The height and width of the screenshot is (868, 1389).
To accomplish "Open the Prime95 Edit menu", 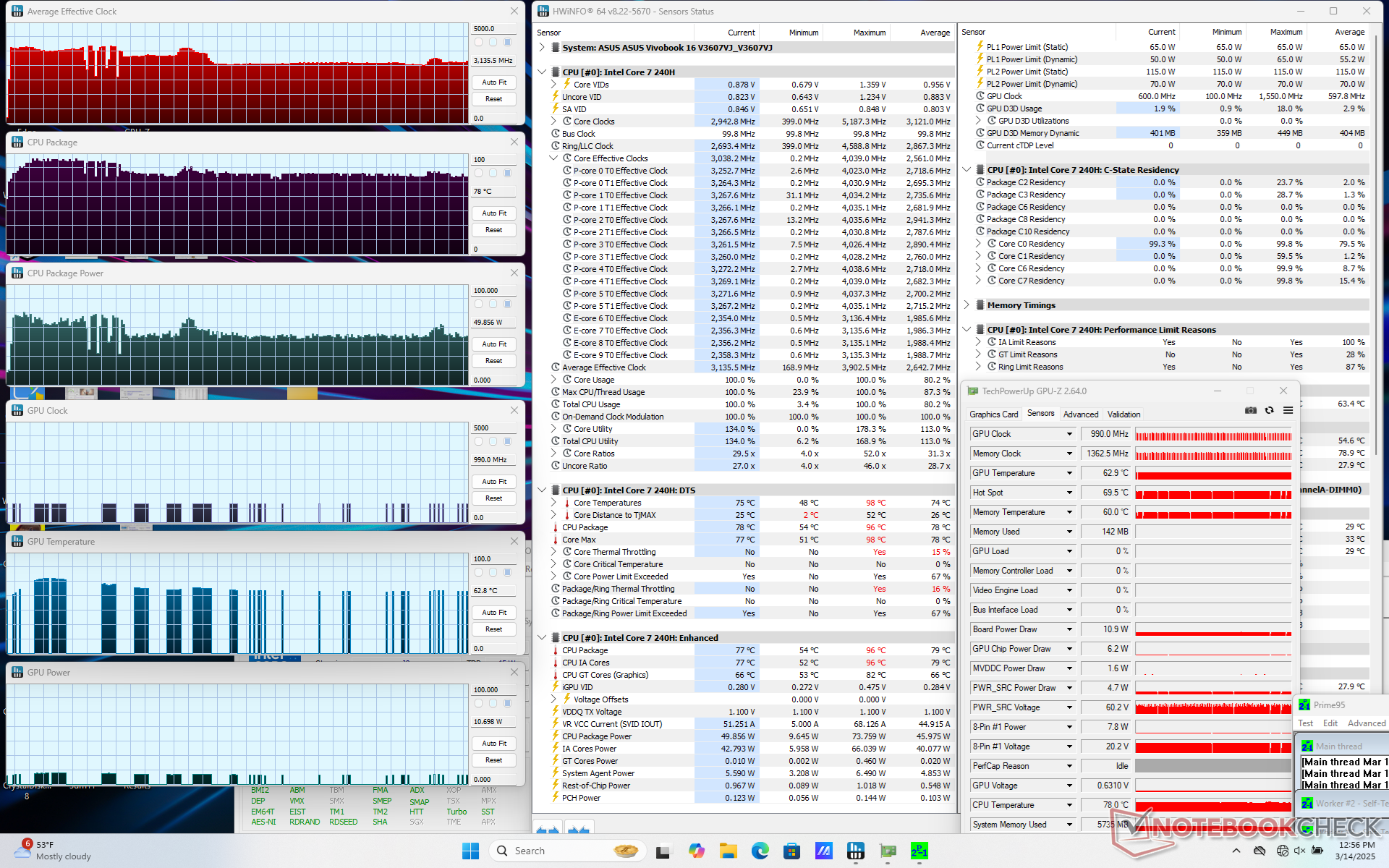I will click(1330, 723).
